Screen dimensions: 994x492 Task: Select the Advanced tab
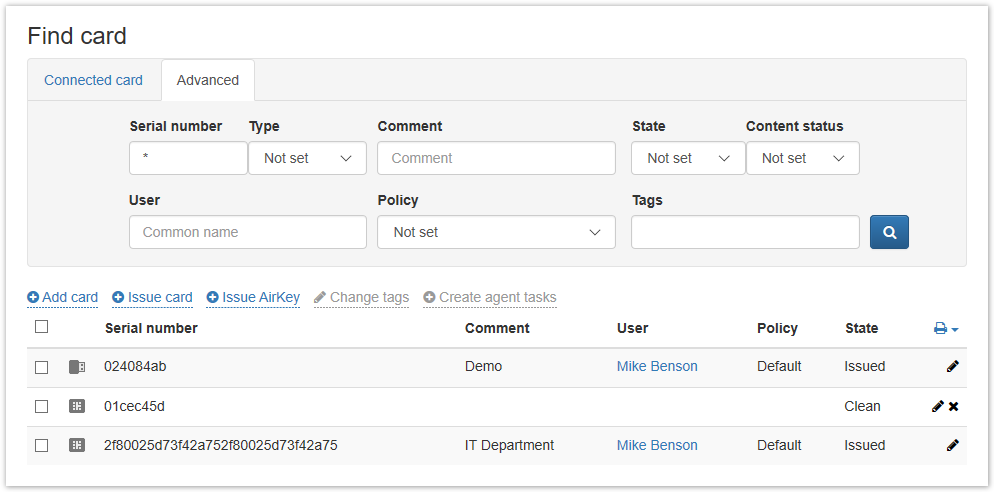click(x=208, y=80)
